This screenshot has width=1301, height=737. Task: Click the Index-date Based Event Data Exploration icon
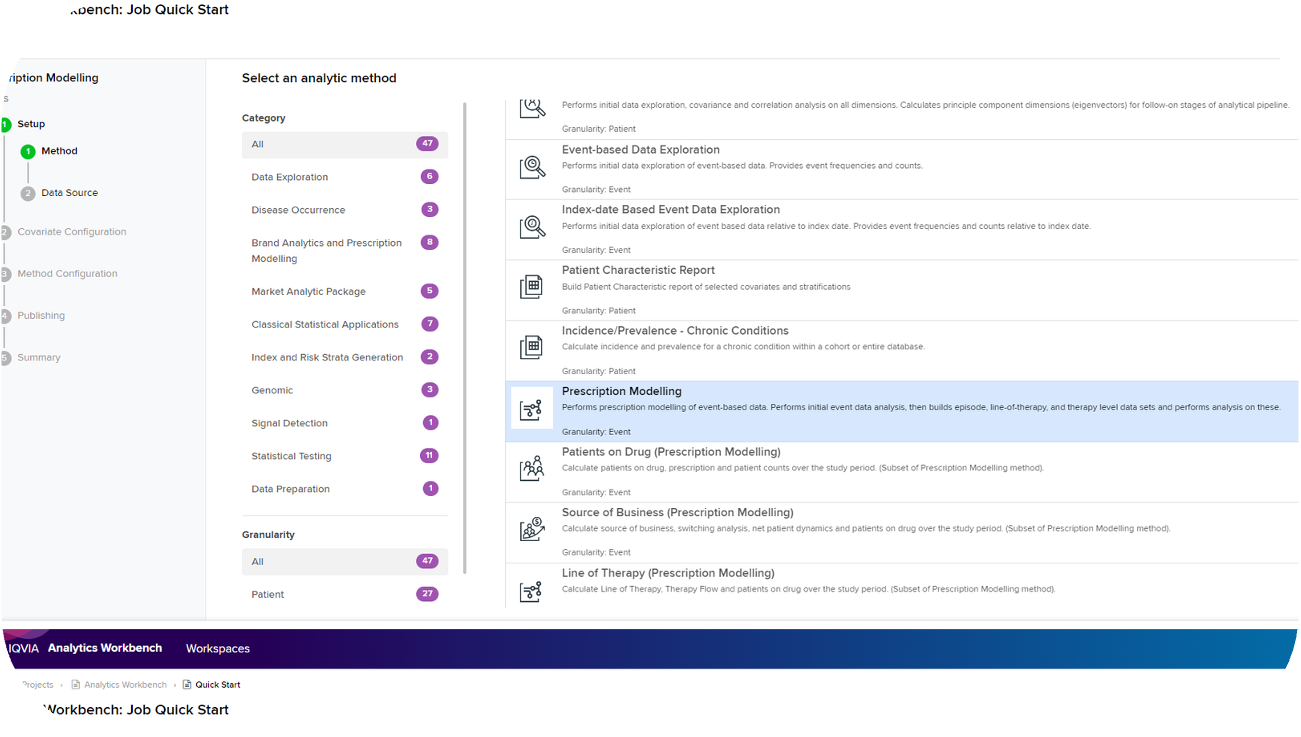pyautogui.click(x=532, y=227)
